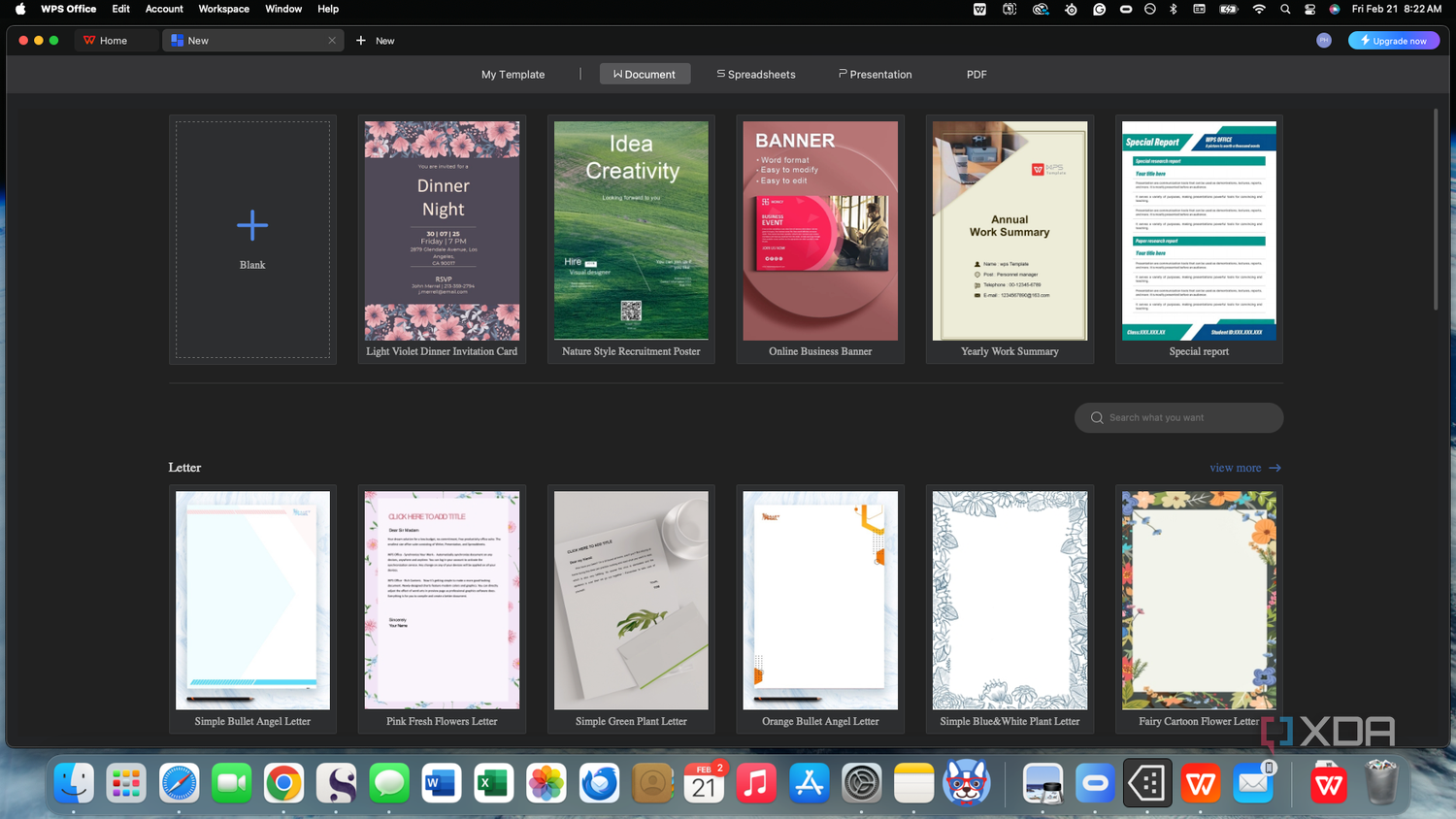
Task: Open the PDF templates tab
Action: click(976, 75)
